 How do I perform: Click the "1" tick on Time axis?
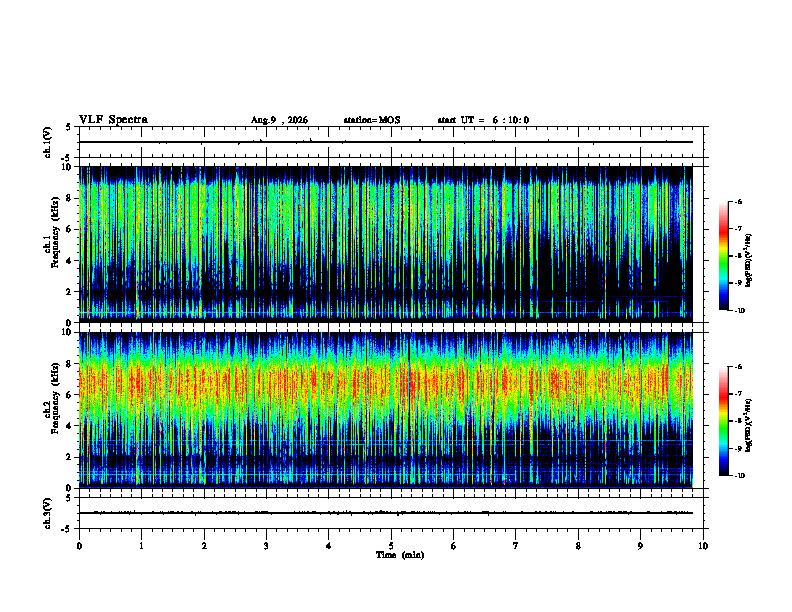pyautogui.click(x=141, y=546)
